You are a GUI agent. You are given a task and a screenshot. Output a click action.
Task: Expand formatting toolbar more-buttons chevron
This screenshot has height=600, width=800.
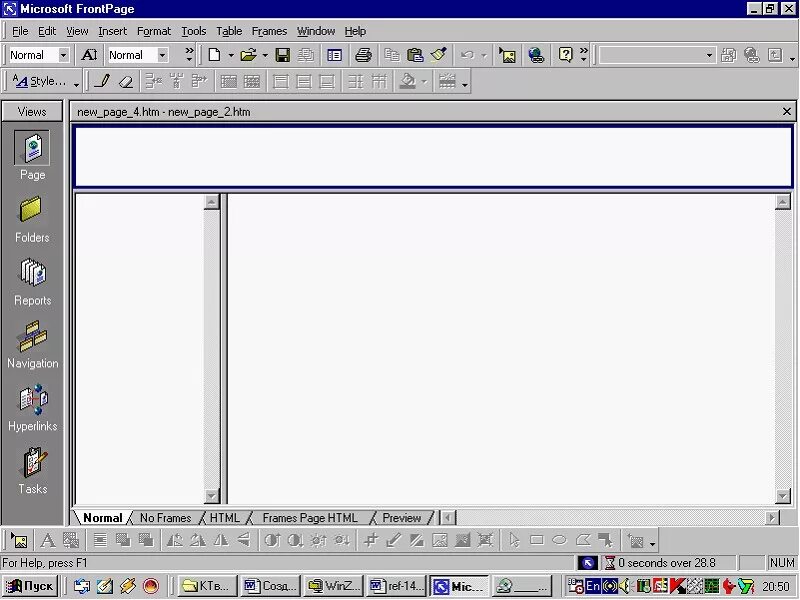point(189,55)
